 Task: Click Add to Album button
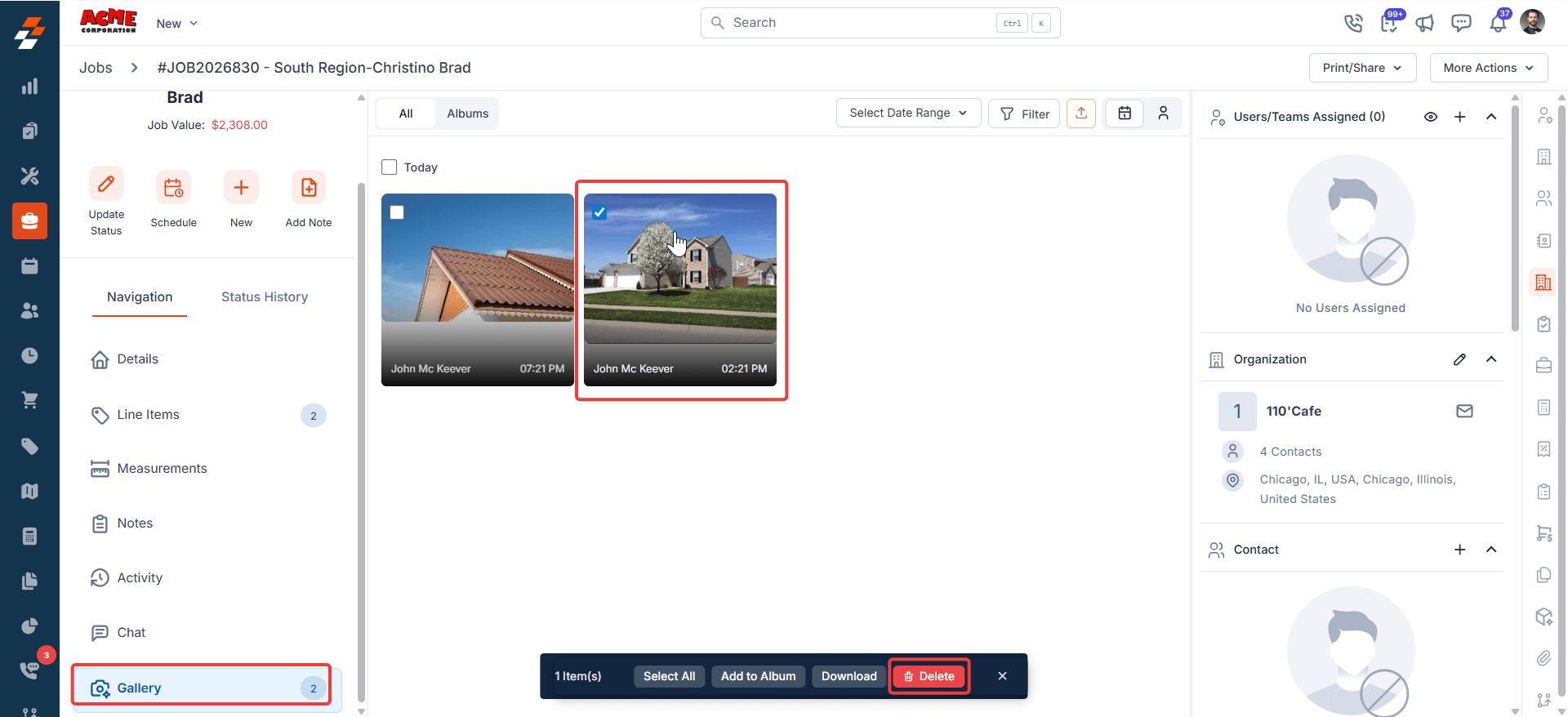[x=758, y=676]
